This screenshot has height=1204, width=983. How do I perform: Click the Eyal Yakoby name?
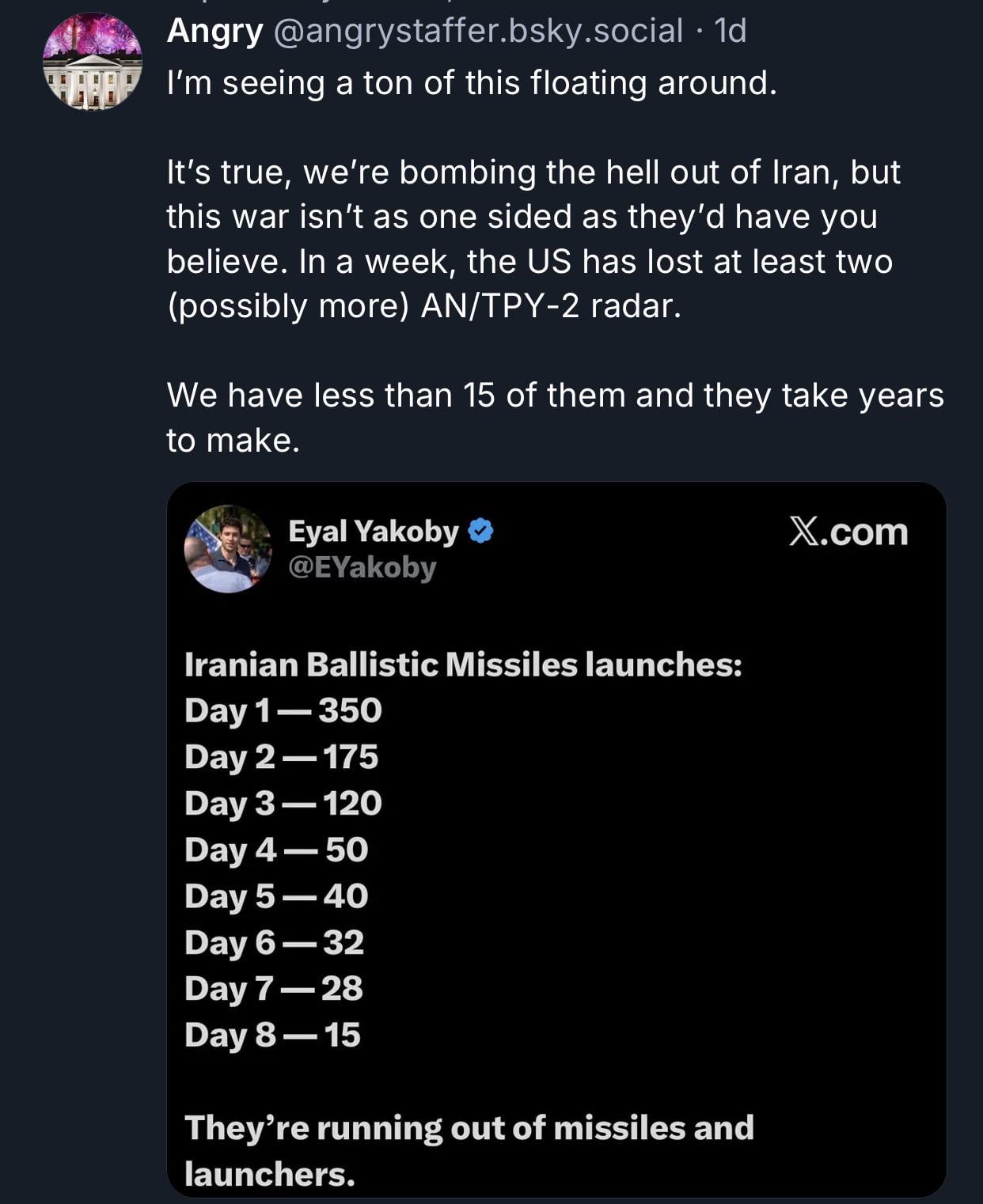(x=374, y=532)
